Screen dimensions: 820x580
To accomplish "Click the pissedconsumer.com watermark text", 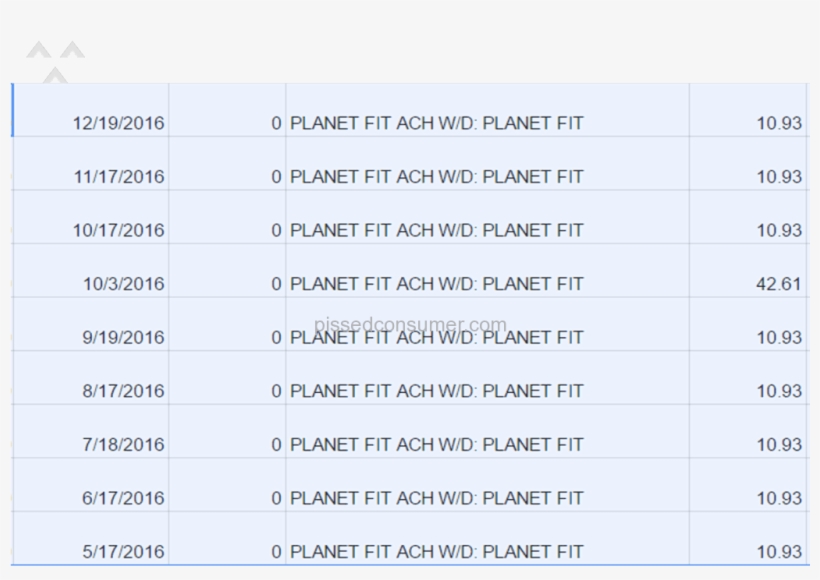I will [410, 324].
